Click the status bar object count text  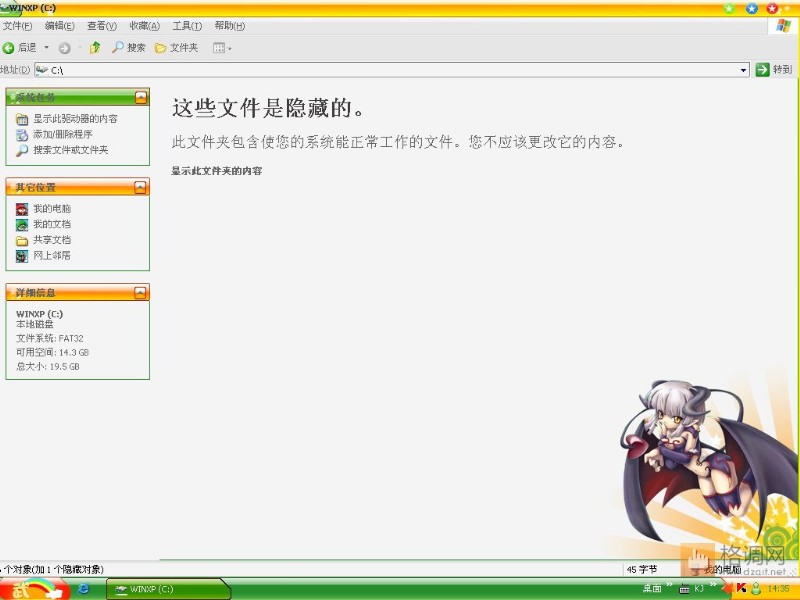(53, 569)
